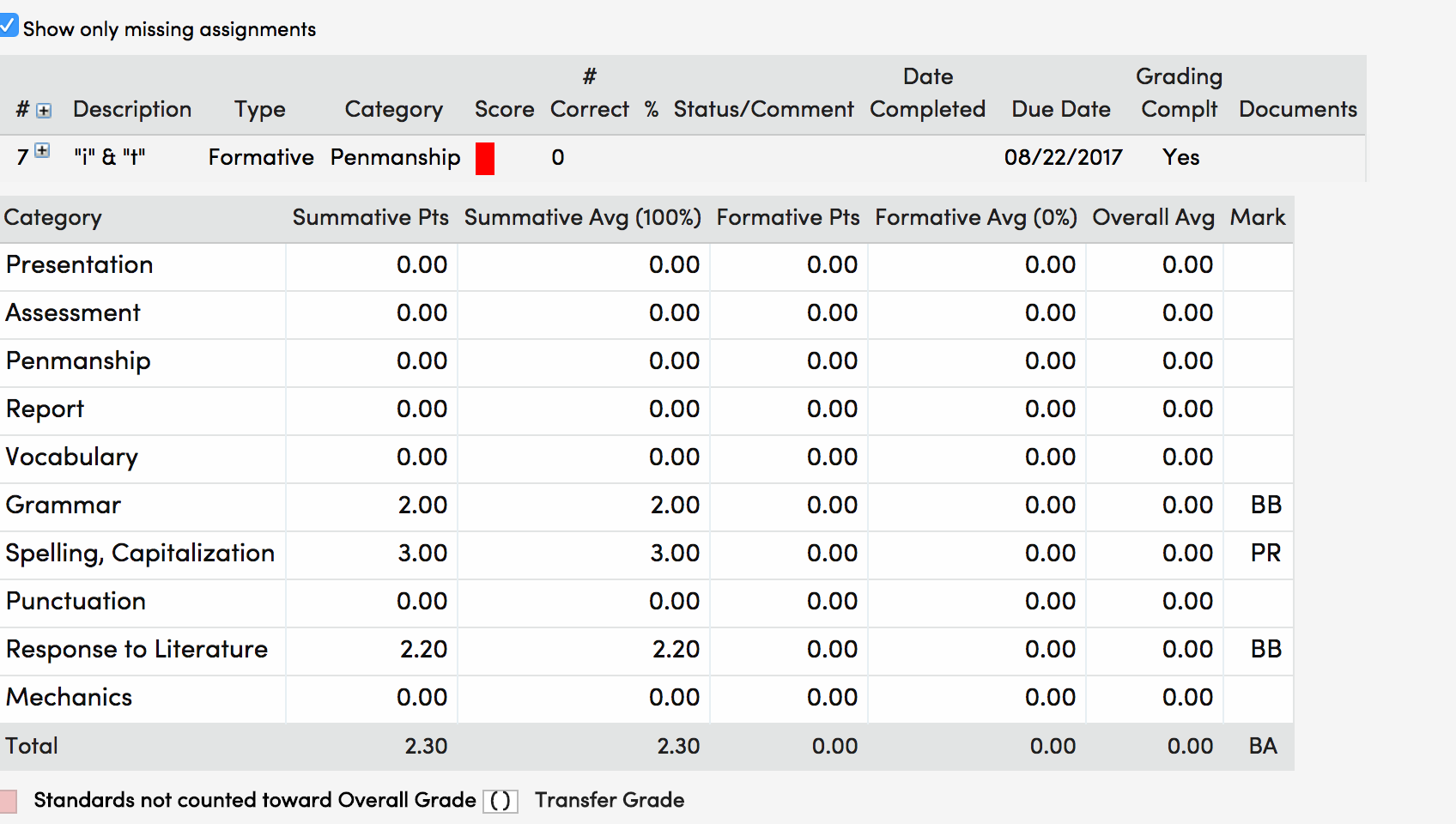Click Response to Literature's BB mark
The image size is (1456, 824).
click(x=1266, y=649)
